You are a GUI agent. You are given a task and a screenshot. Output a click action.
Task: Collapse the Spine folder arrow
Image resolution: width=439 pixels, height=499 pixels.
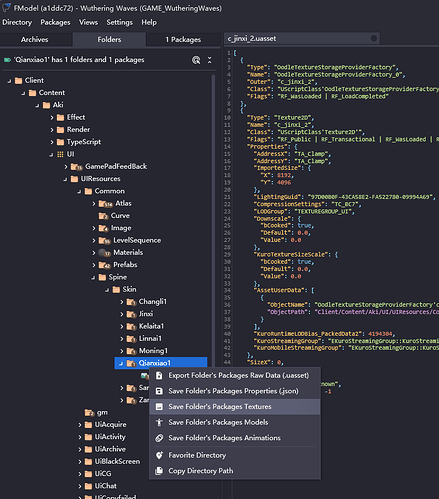click(x=93, y=278)
